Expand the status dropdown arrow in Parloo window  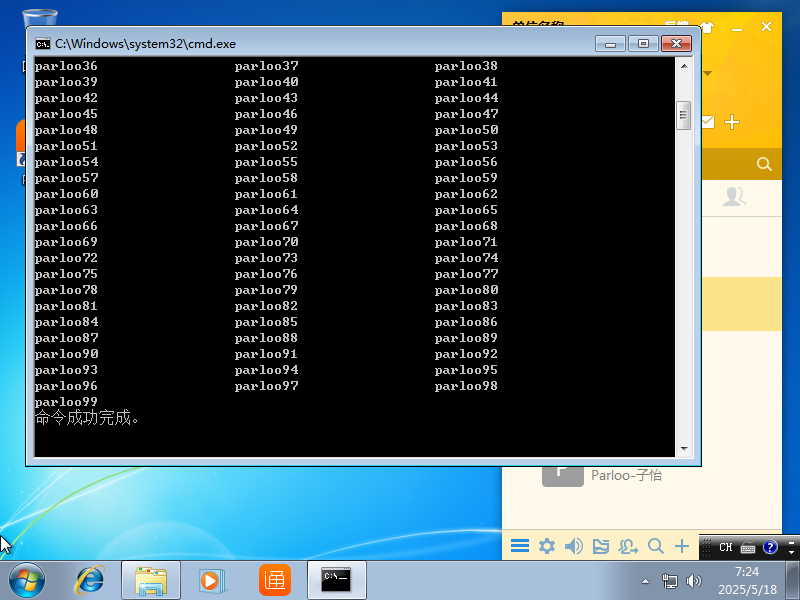coord(707,73)
